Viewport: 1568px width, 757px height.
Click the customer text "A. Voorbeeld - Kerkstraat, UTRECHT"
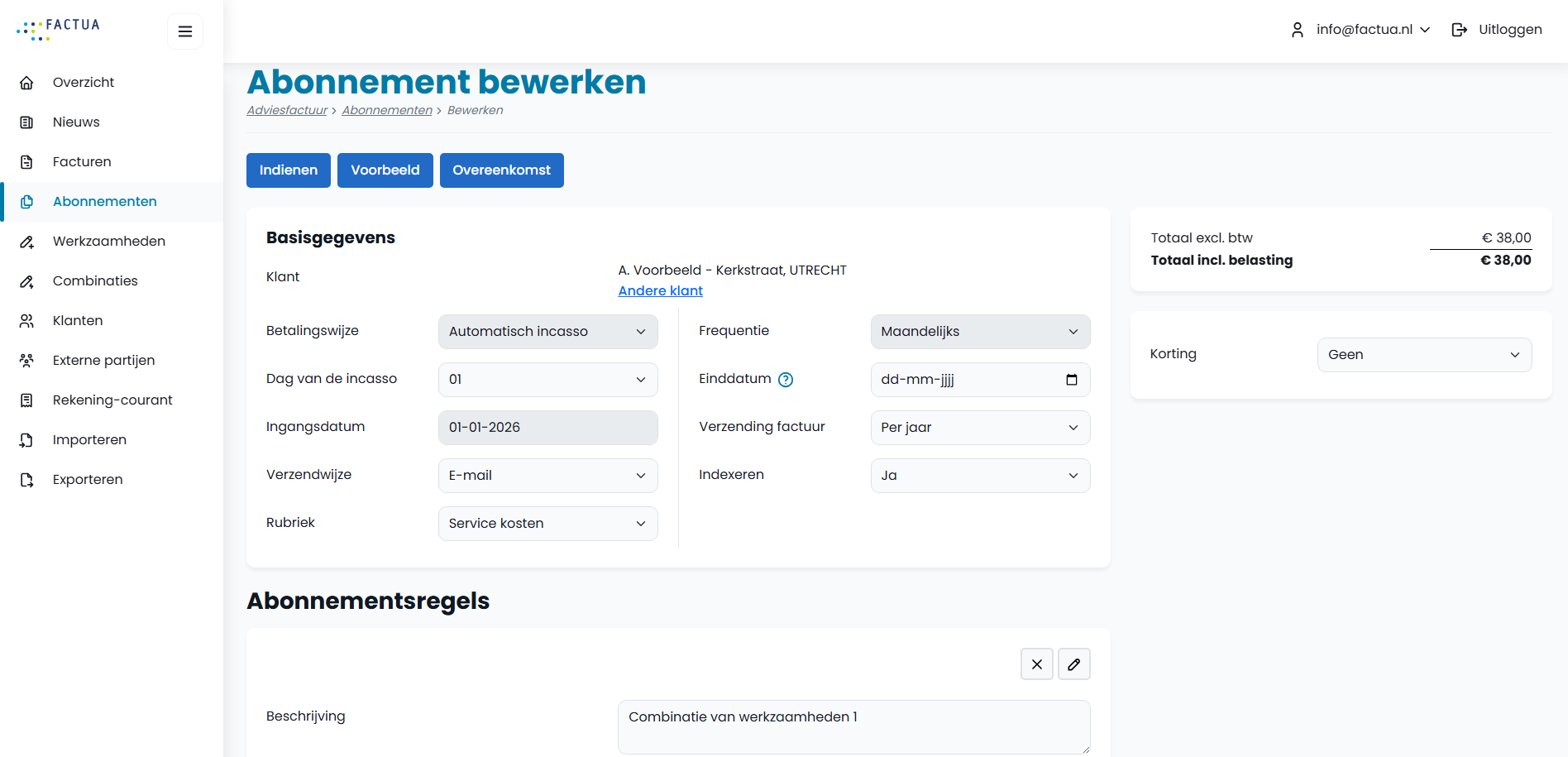tap(733, 271)
